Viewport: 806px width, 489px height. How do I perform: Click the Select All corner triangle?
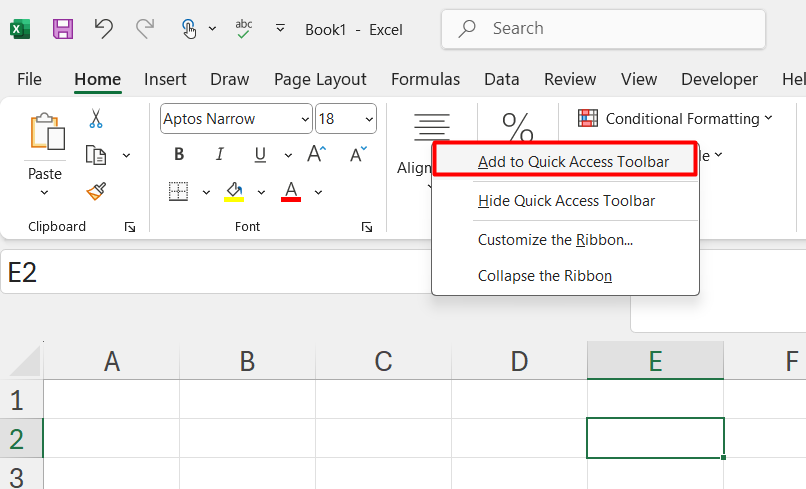click(25, 362)
